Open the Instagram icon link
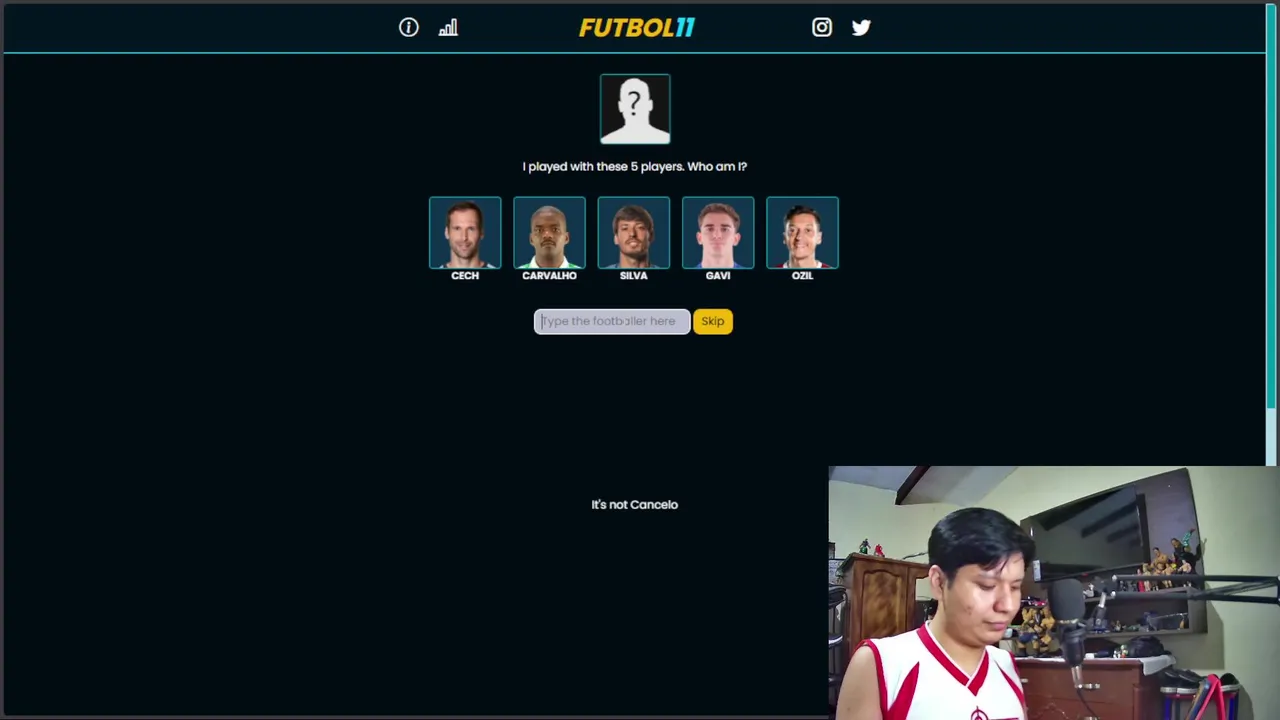Image resolution: width=1280 pixels, height=720 pixels. pyautogui.click(x=822, y=28)
